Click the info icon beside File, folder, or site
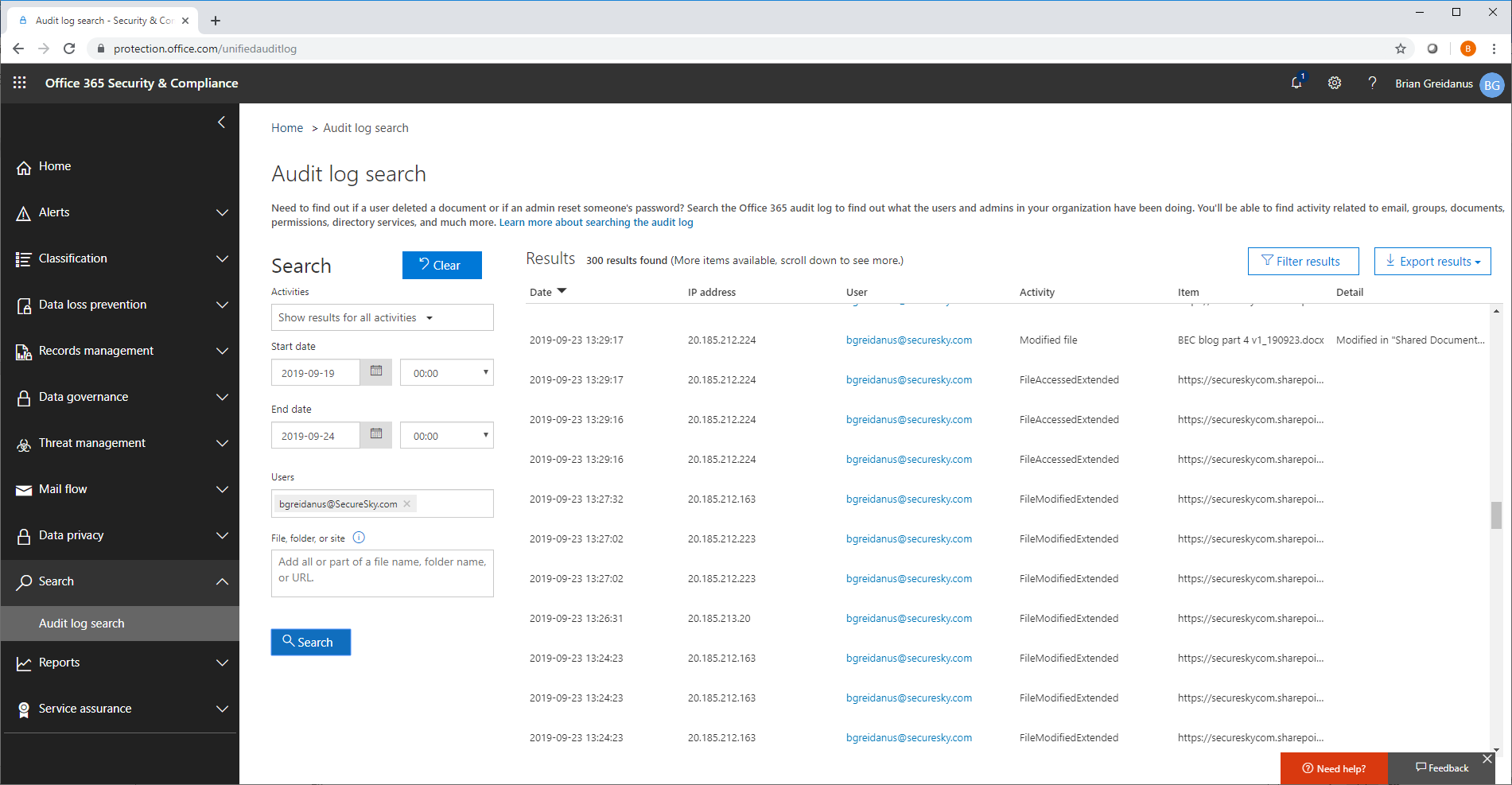1512x785 pixels. coord(359,538)
